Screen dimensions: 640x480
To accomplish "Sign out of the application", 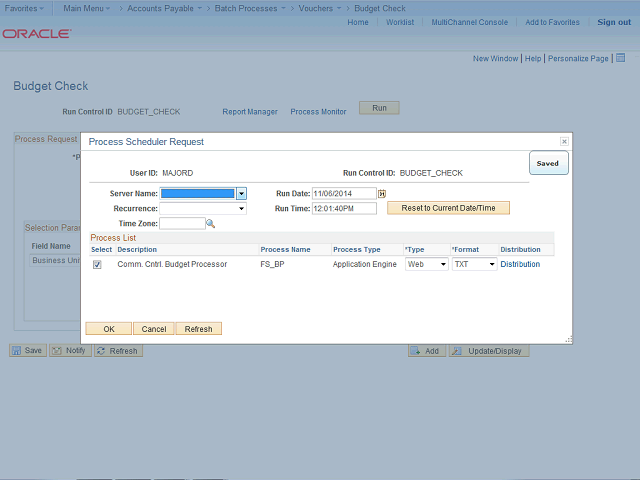I will pos(613,22).
